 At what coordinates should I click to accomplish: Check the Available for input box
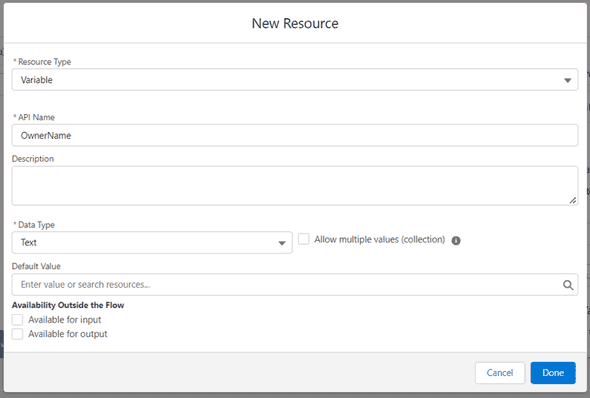pyautogui.click(x=17, y=320)
